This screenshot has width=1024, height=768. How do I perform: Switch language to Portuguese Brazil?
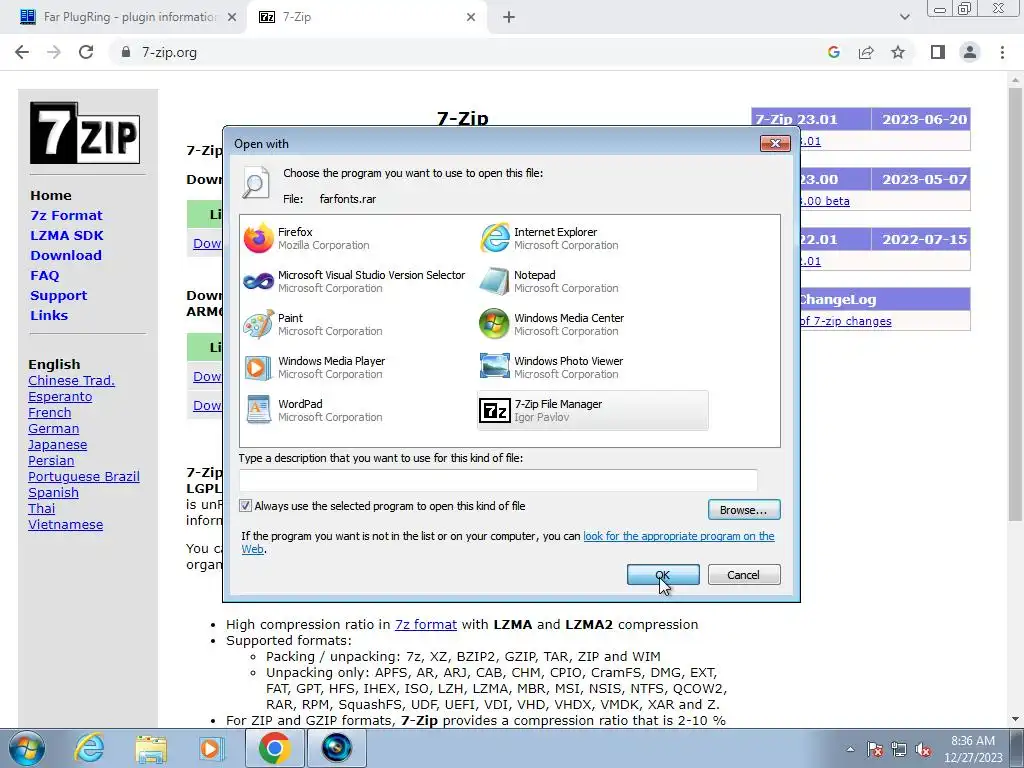pos(84,477)
